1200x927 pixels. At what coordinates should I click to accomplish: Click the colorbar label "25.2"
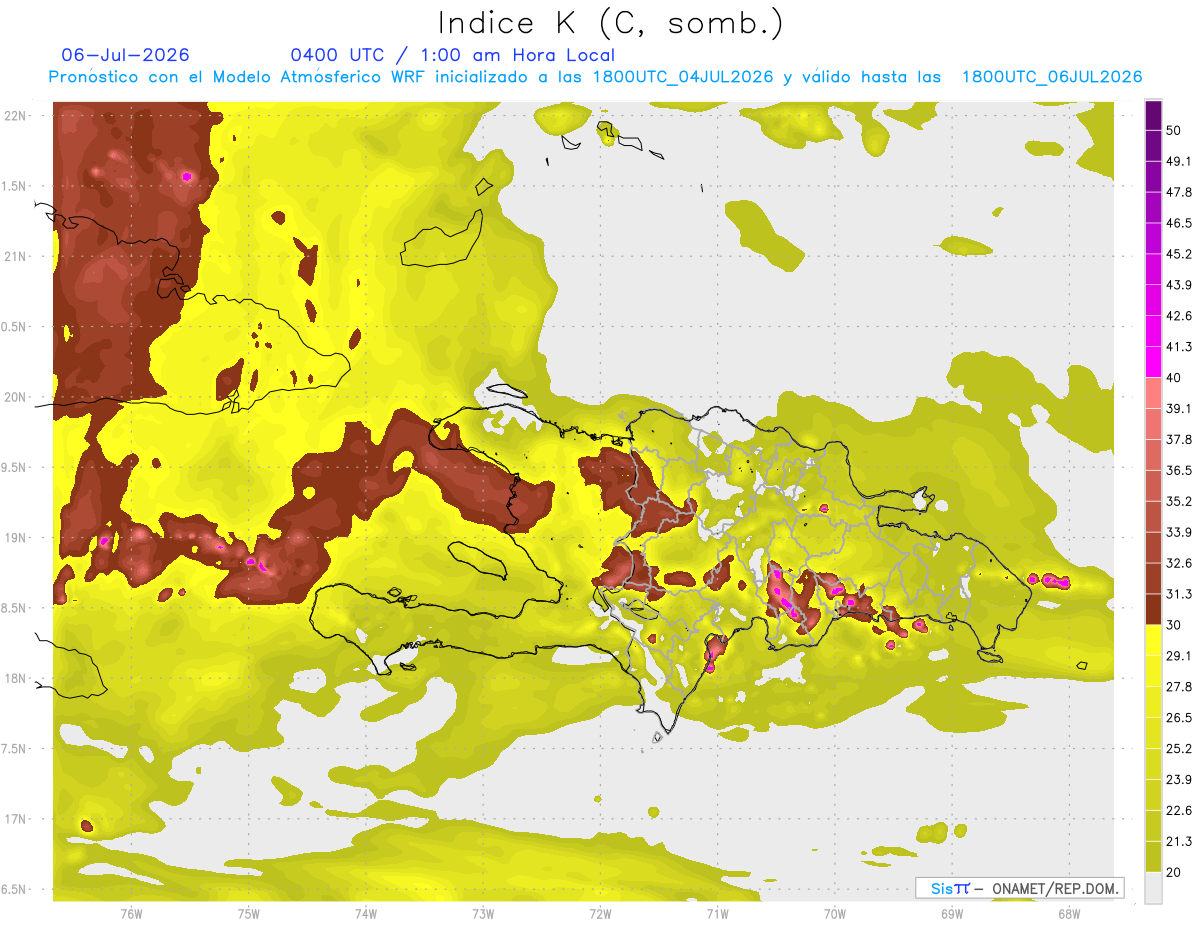(x=1179, y=748)
